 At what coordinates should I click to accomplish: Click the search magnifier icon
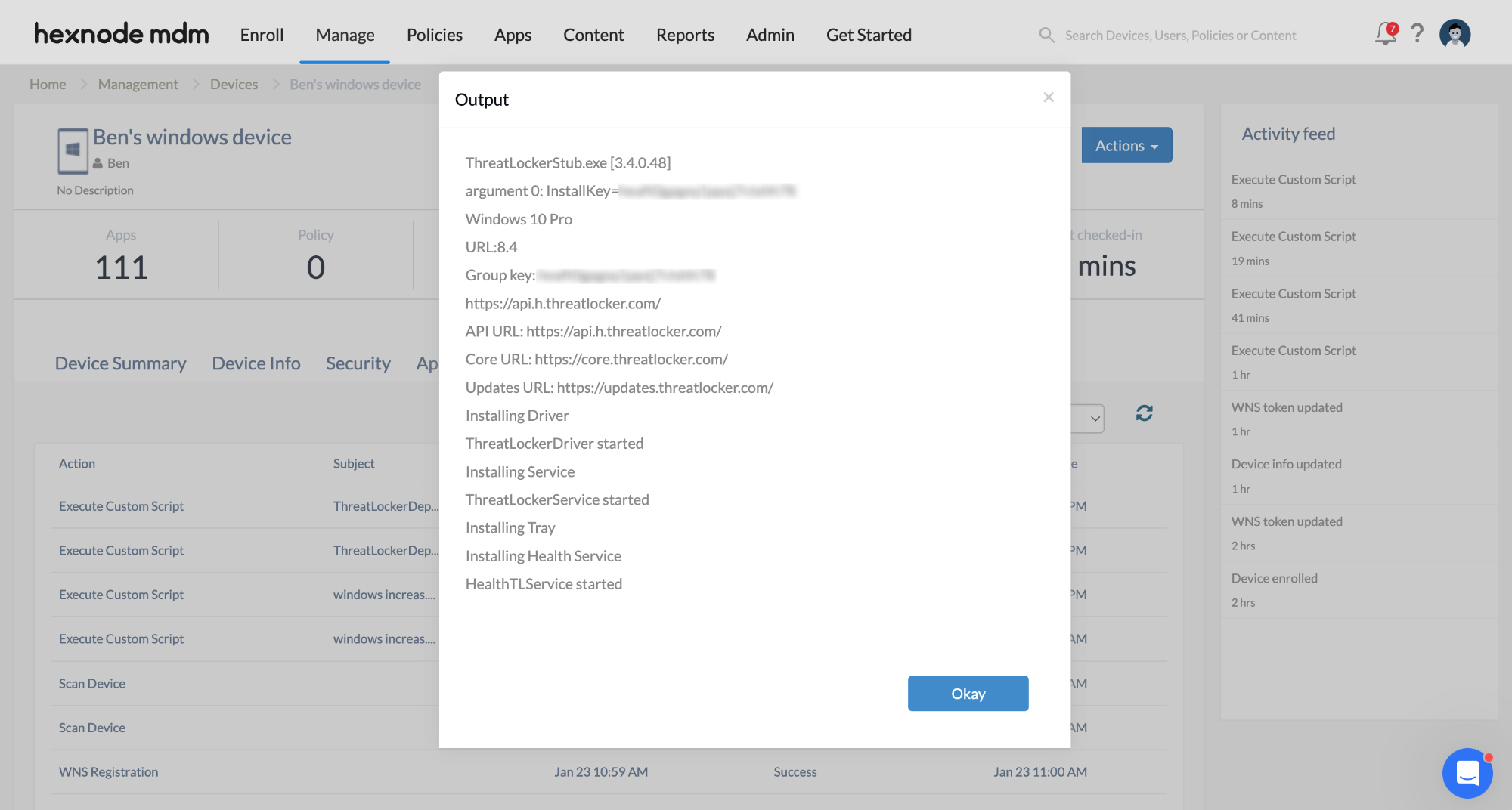coord(1046,35)
